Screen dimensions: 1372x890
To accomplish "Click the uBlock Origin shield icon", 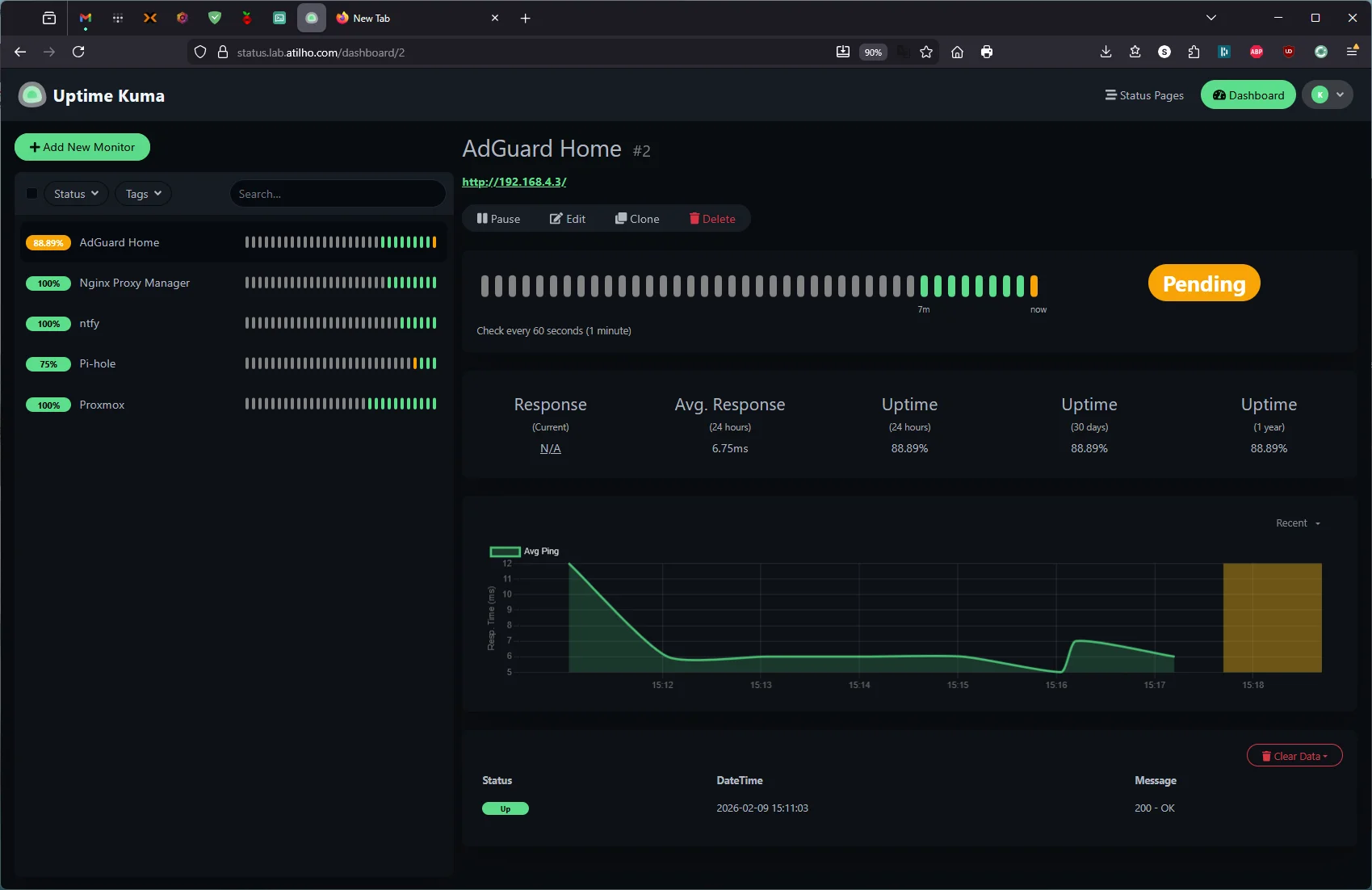I will (1288, 52).
